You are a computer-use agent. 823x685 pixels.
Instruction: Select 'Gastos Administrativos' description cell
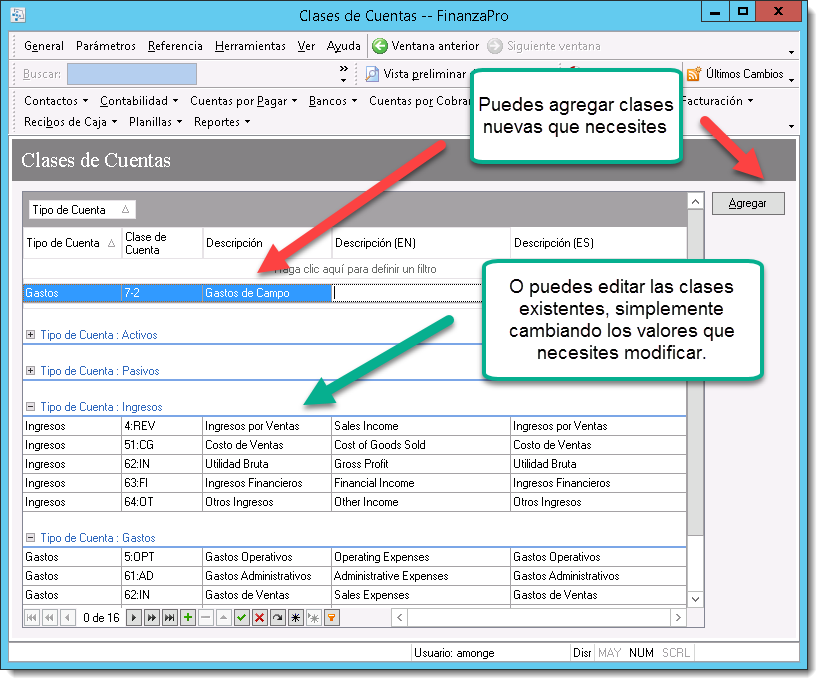point(267,576)
